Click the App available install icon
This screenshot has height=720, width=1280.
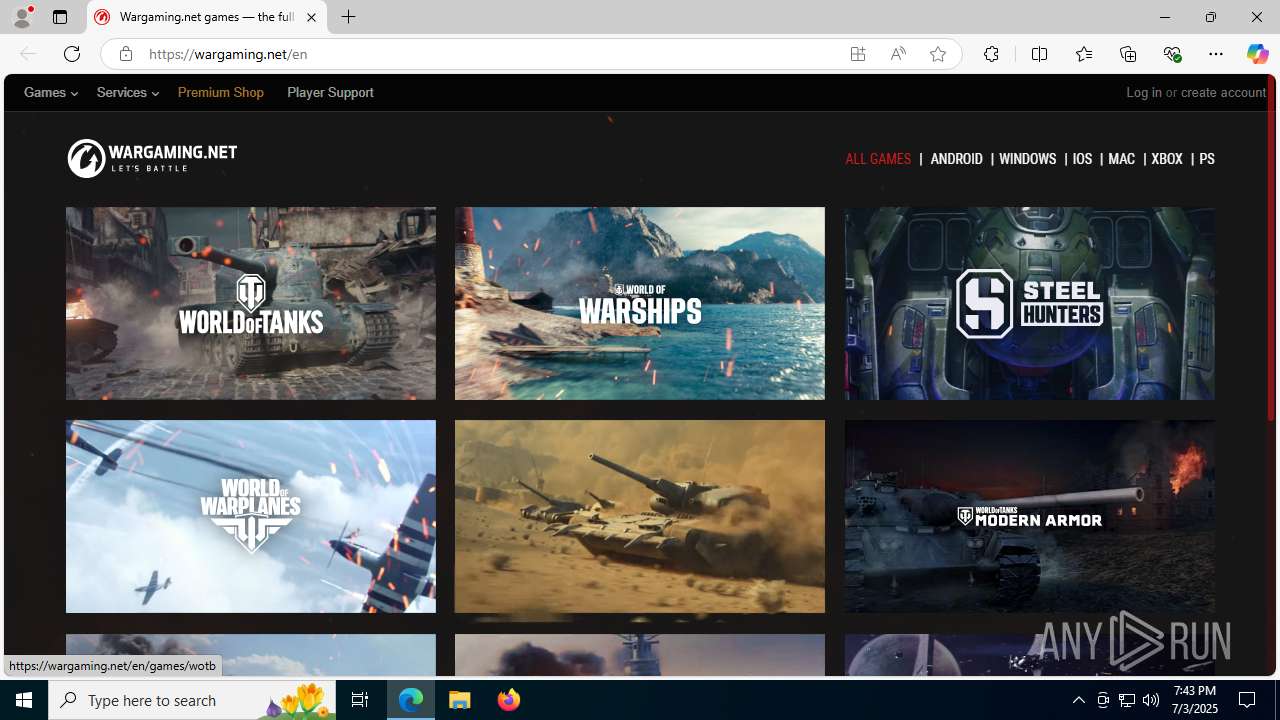858,54
